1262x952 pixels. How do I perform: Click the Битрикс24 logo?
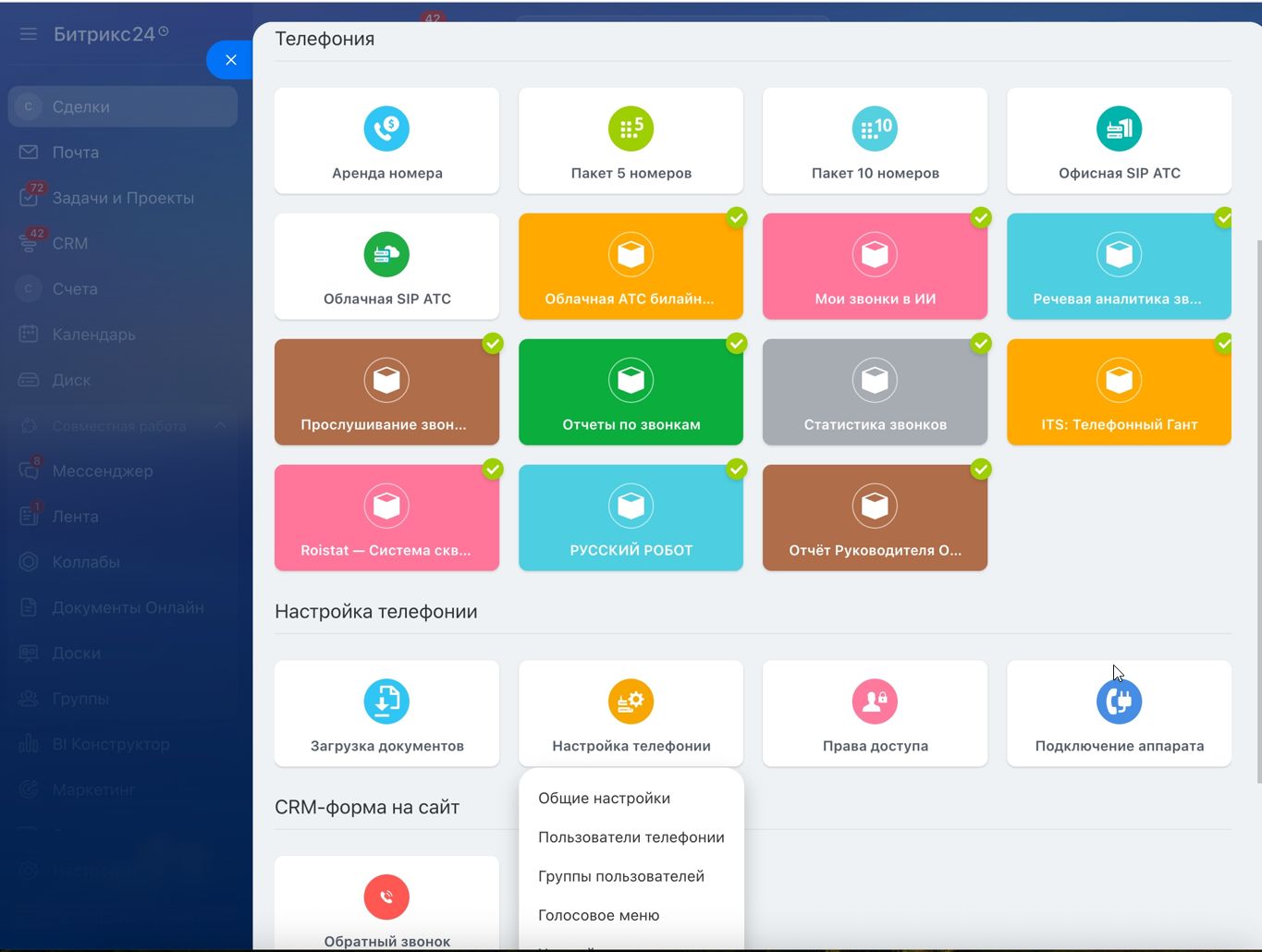(111, 34)
